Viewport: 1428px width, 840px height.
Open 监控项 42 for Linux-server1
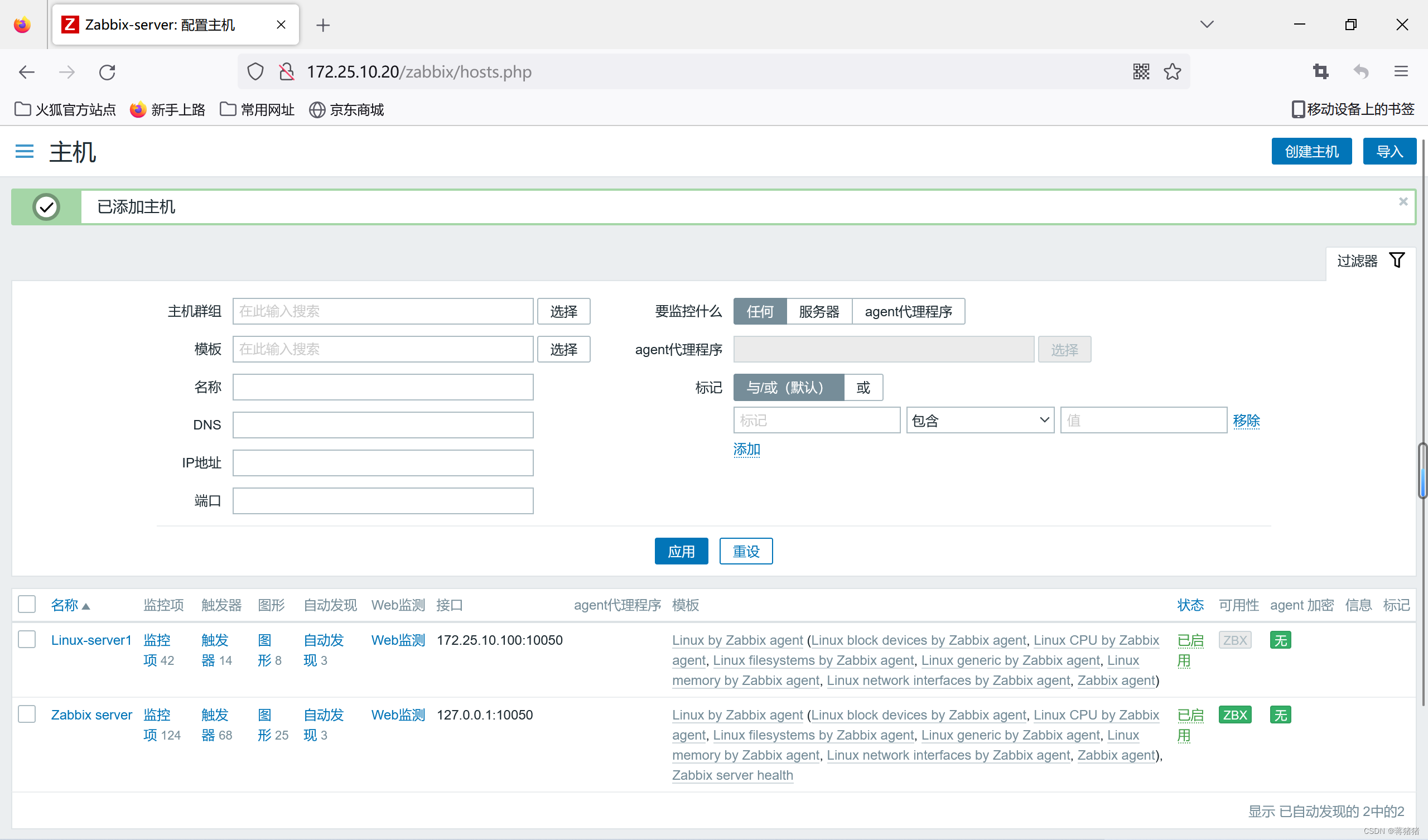(158, 650)
